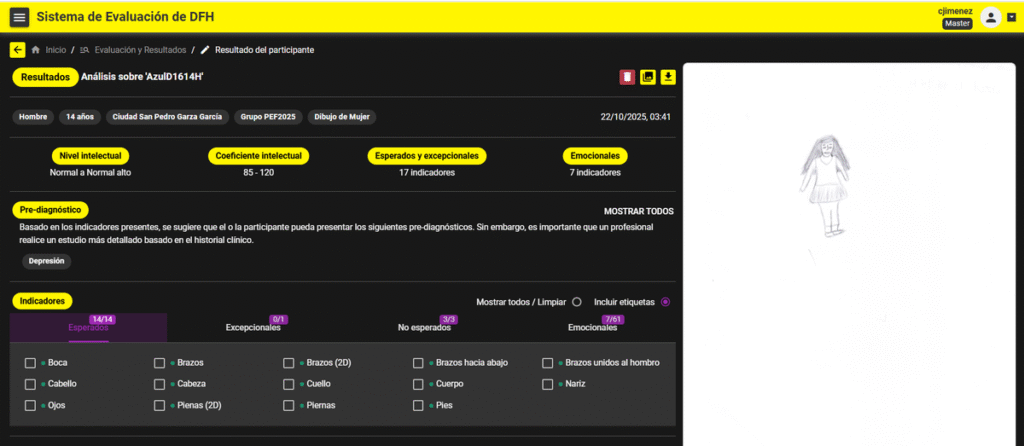Switch to the Emocionales indicators tab
Screen dimensions: 1024x446
pos(592,327)
